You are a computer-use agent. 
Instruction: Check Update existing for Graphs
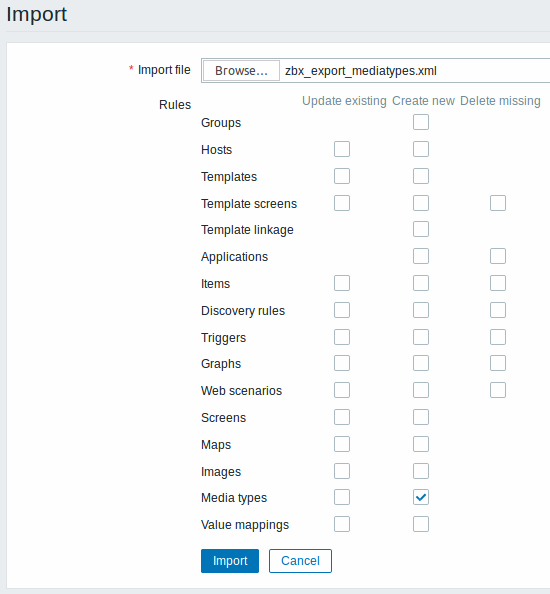342,363
